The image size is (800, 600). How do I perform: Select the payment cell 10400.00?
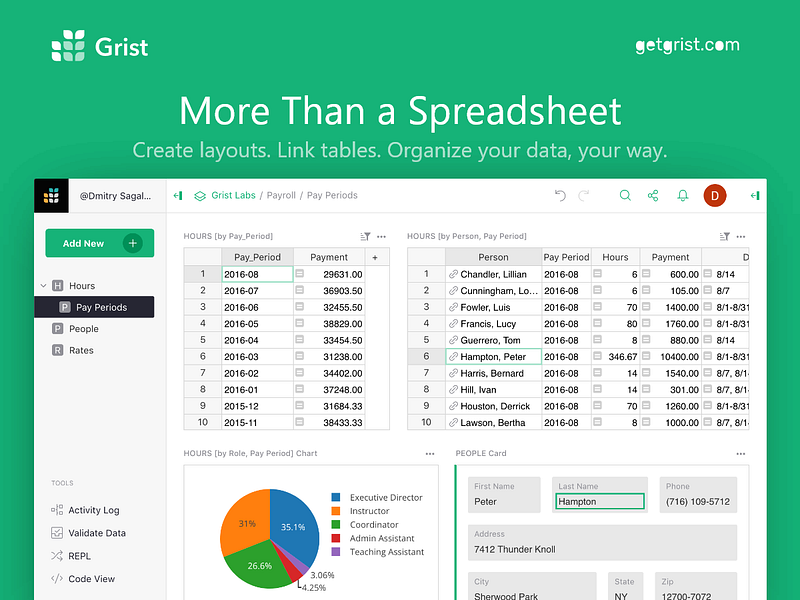(x=670, y=357)
